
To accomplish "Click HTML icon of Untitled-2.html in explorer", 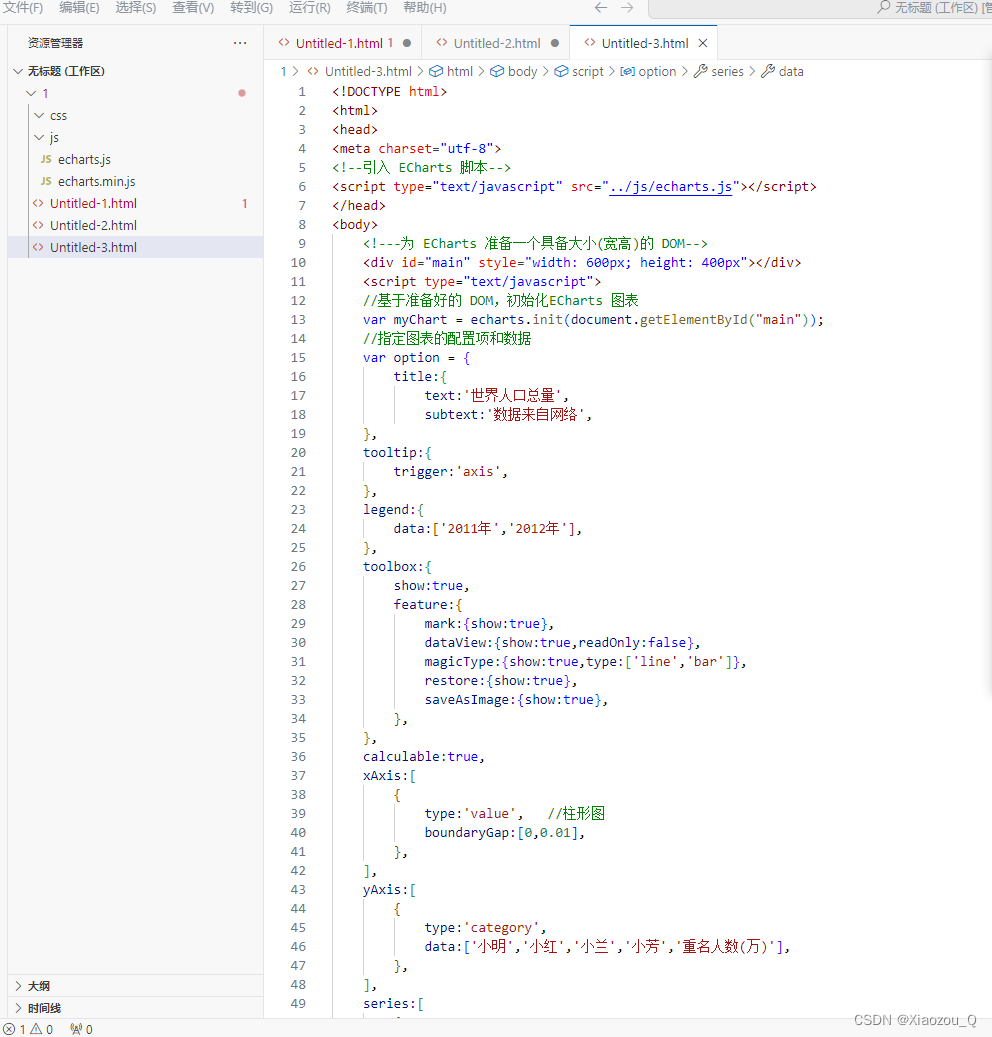I will click(38, 225).
